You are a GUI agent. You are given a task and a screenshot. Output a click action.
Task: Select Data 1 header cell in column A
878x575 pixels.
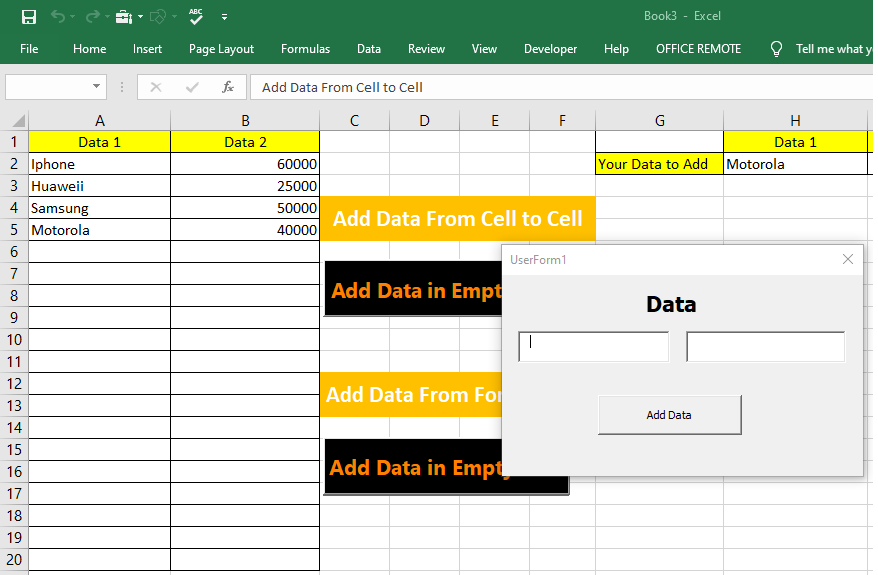tap(100, 142)
